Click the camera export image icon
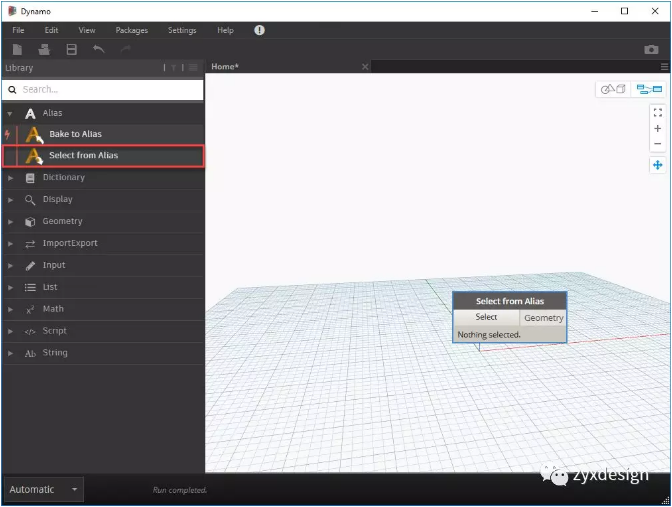 (651, 49)
